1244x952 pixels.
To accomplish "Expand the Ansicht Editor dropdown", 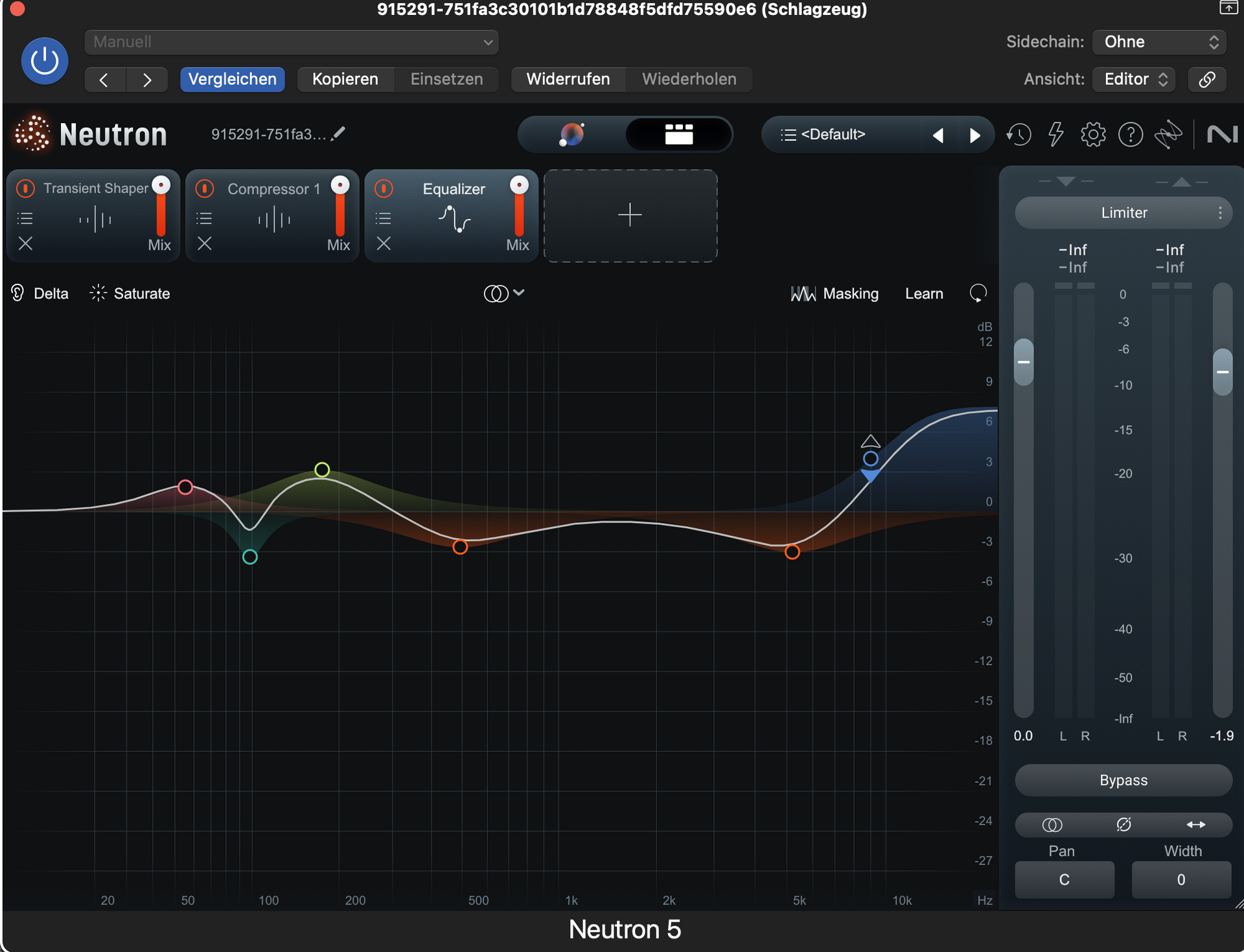I will coord(1134,79).
